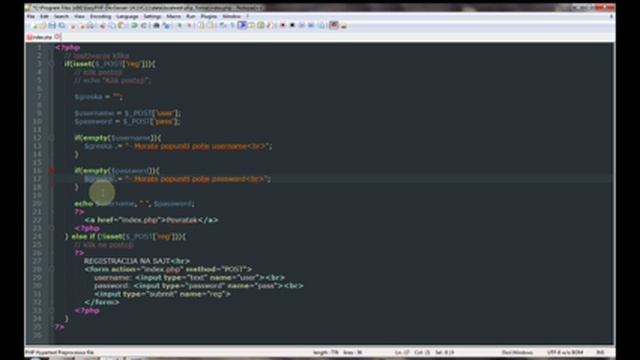Click the if(empty($username)) statement on line 12
Screen dimensions: 640x360
tap(118, 138)
